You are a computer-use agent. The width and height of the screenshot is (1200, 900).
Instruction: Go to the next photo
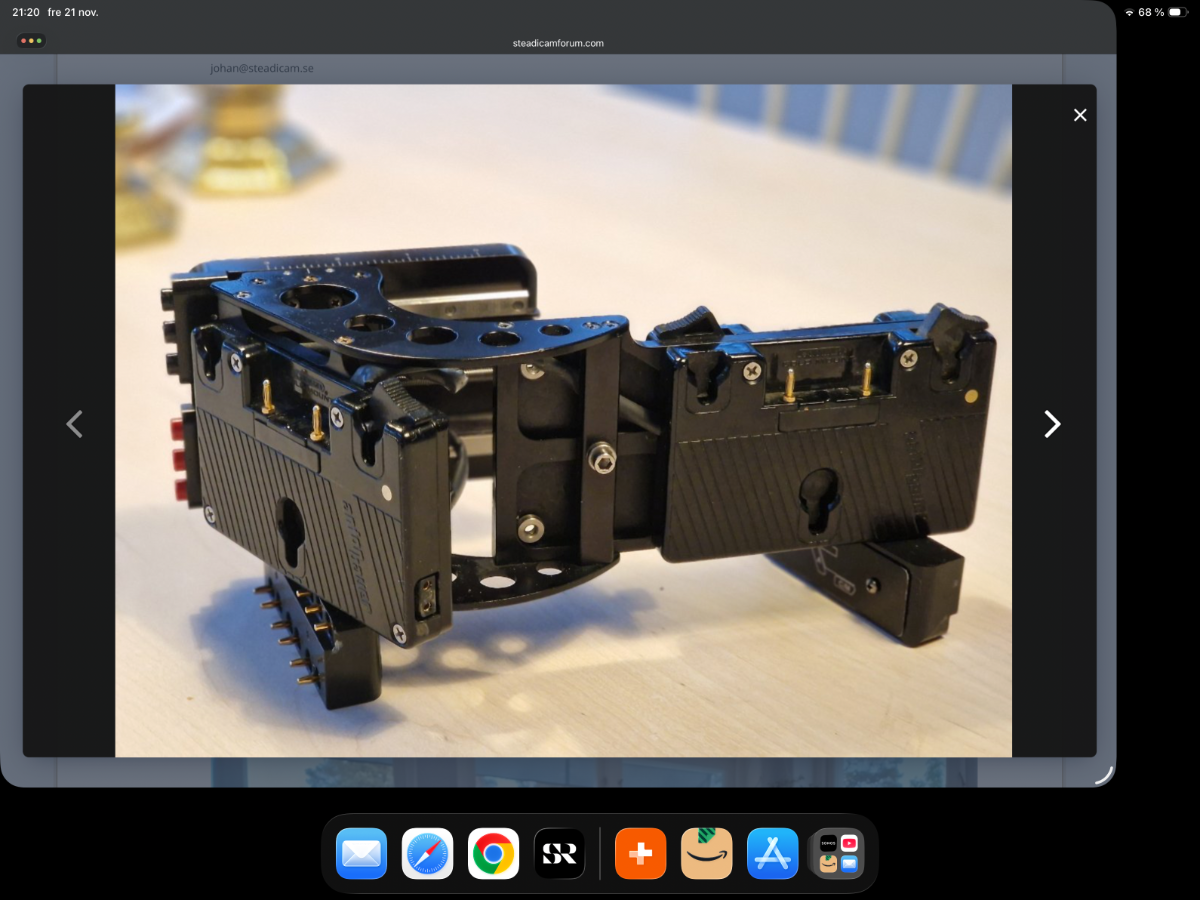point(1052,424)
